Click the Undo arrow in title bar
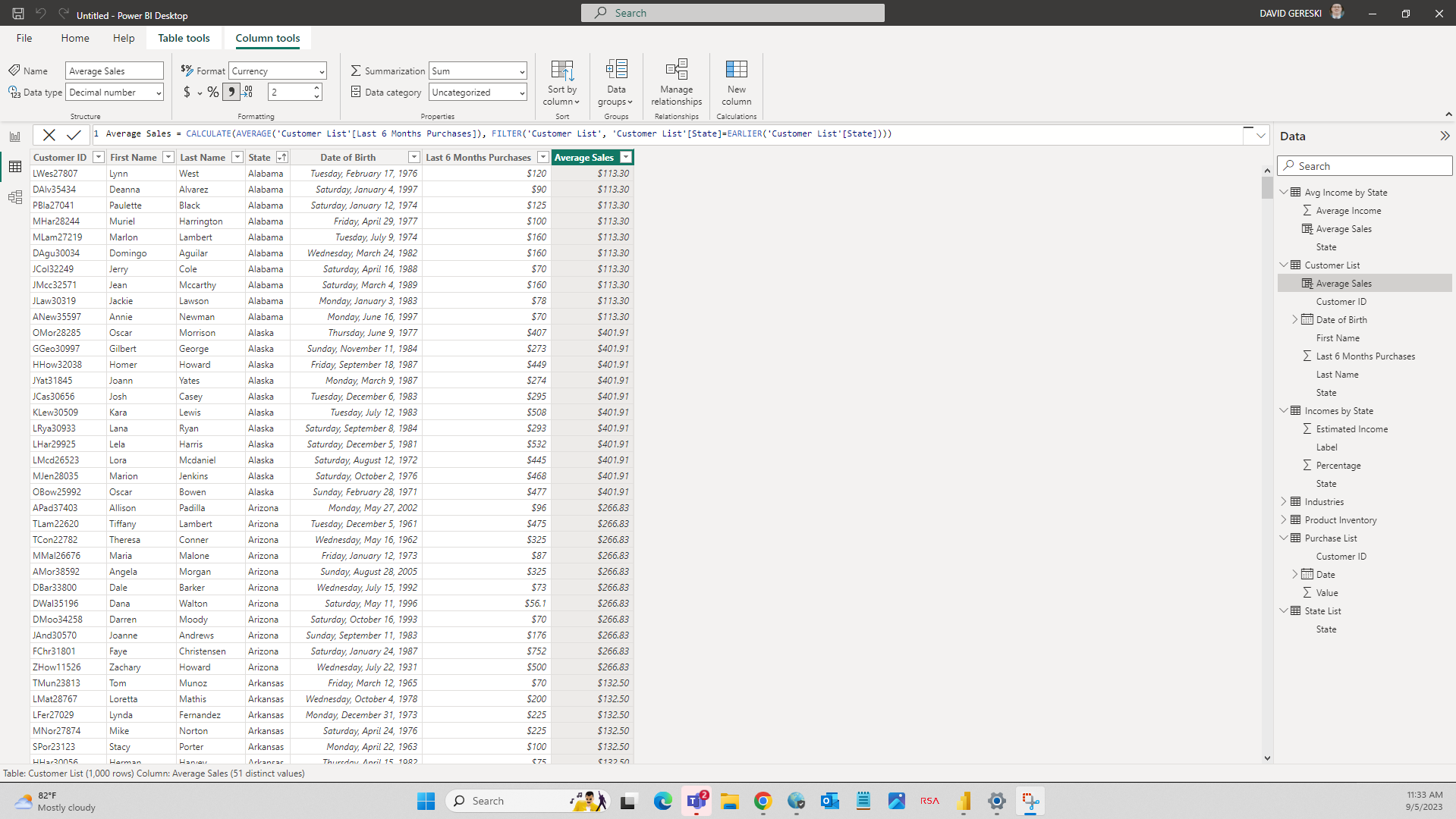 click(41, 14)
